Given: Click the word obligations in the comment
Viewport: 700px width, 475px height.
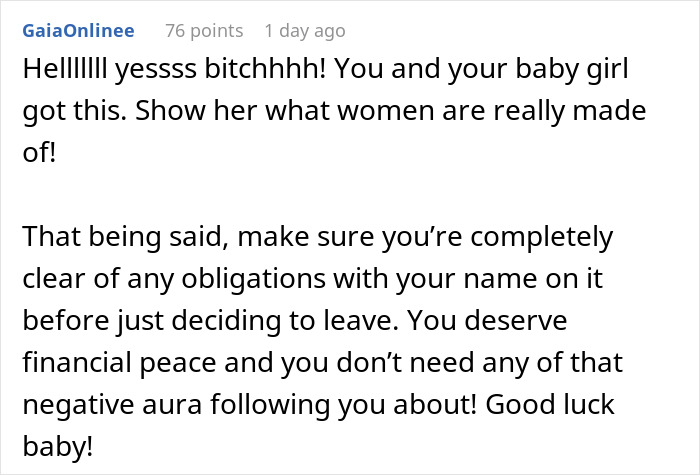Looking at the screenshot, I should (x=254, y=279).
